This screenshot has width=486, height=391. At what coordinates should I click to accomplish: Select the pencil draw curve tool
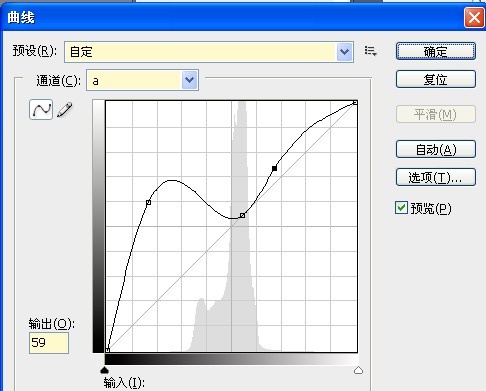click(65, 110)
